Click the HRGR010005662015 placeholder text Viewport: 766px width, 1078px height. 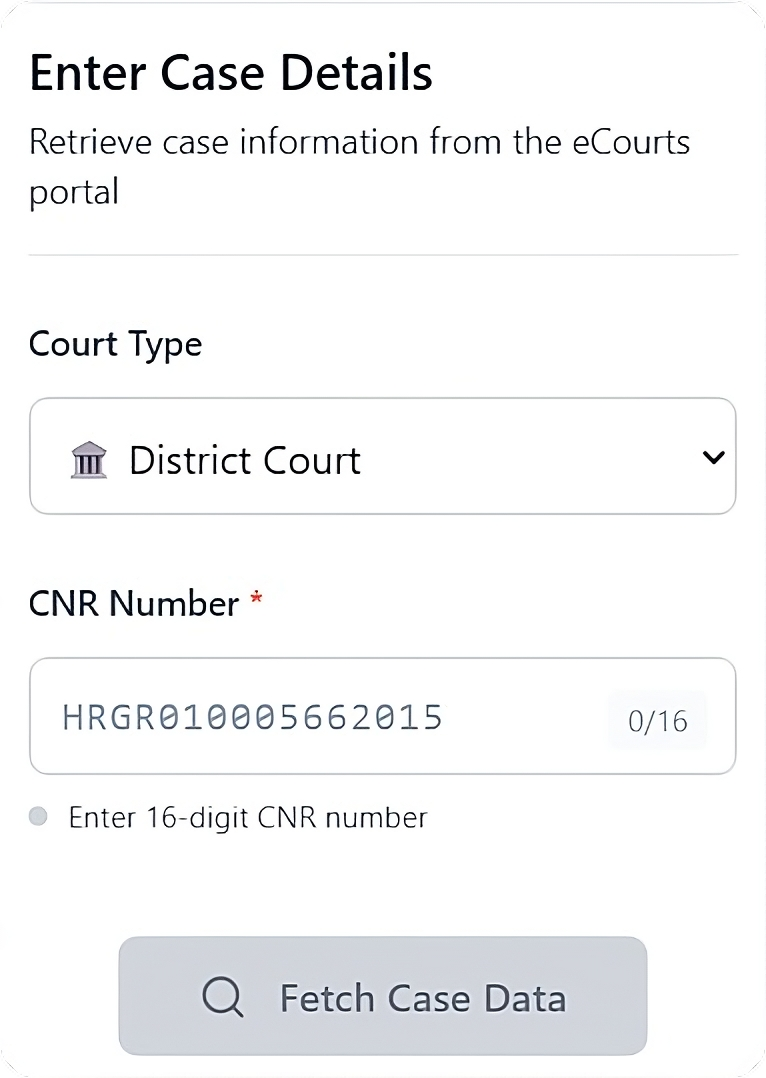coord(253,716)
